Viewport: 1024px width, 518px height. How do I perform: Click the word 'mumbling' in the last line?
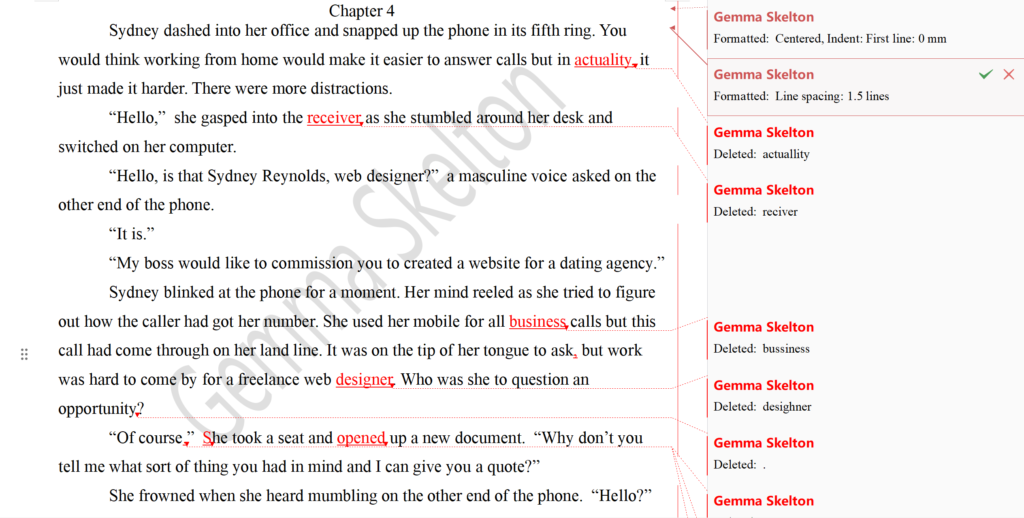(342, 496)
